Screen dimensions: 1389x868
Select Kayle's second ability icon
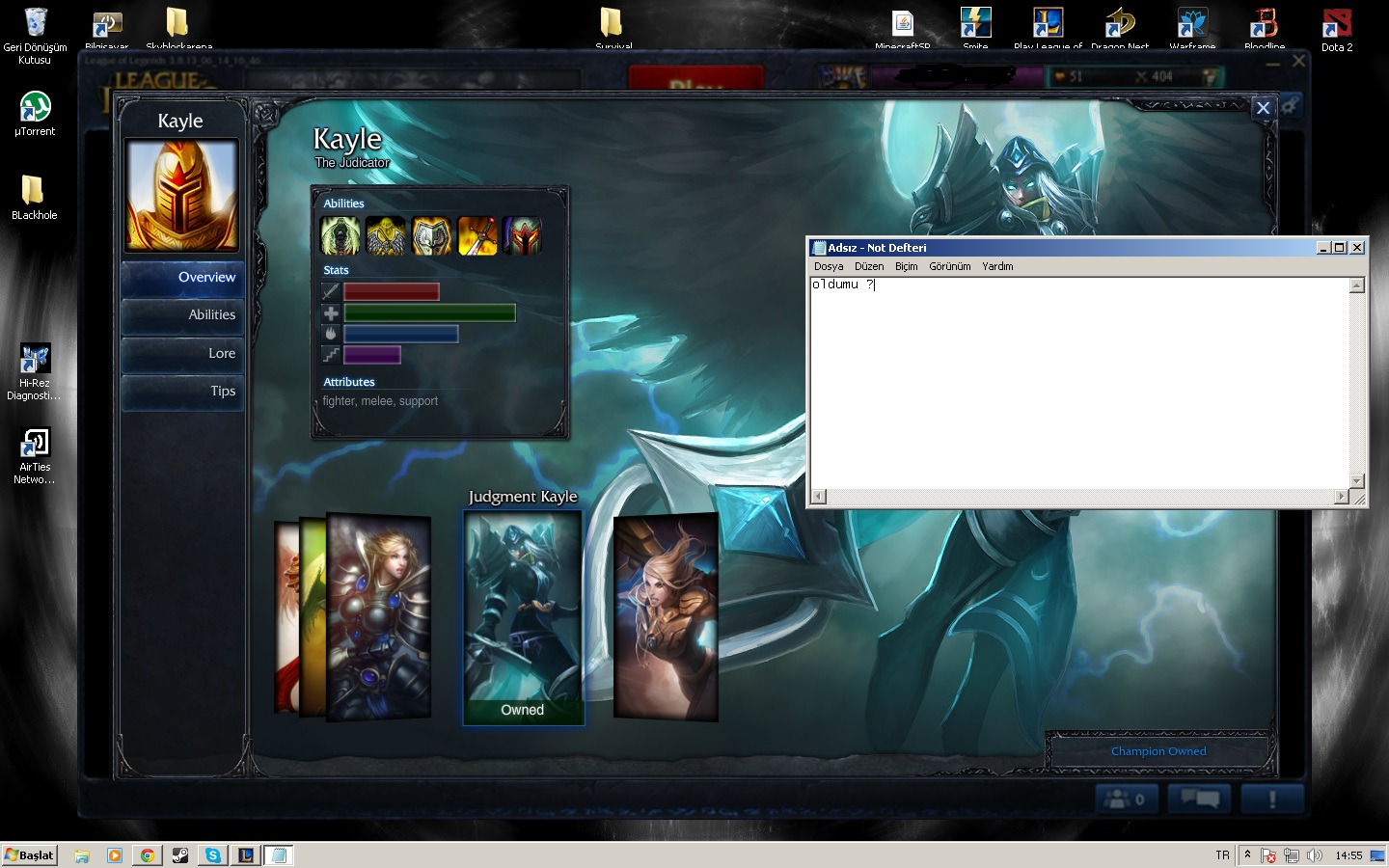[386, 236]
